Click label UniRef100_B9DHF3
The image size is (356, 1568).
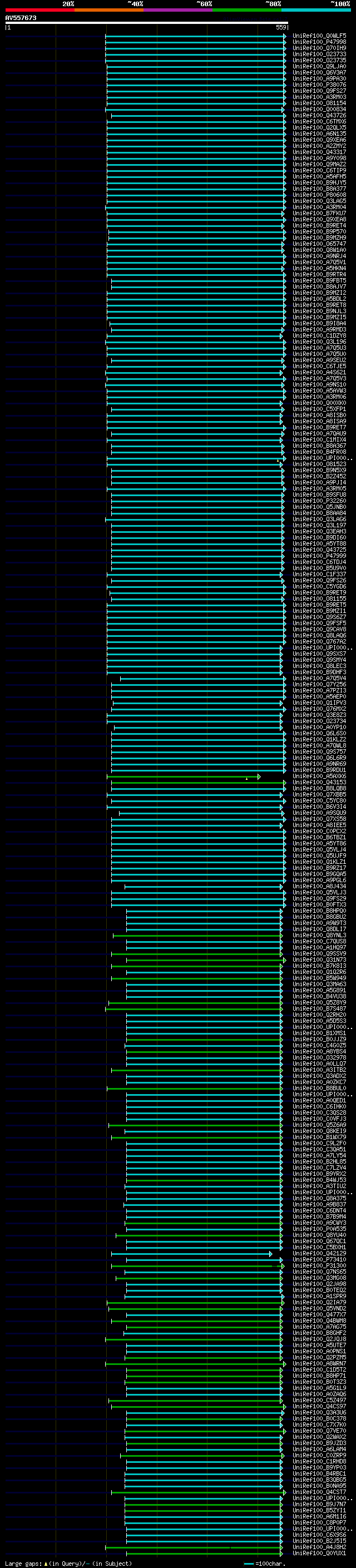(319, 672)
